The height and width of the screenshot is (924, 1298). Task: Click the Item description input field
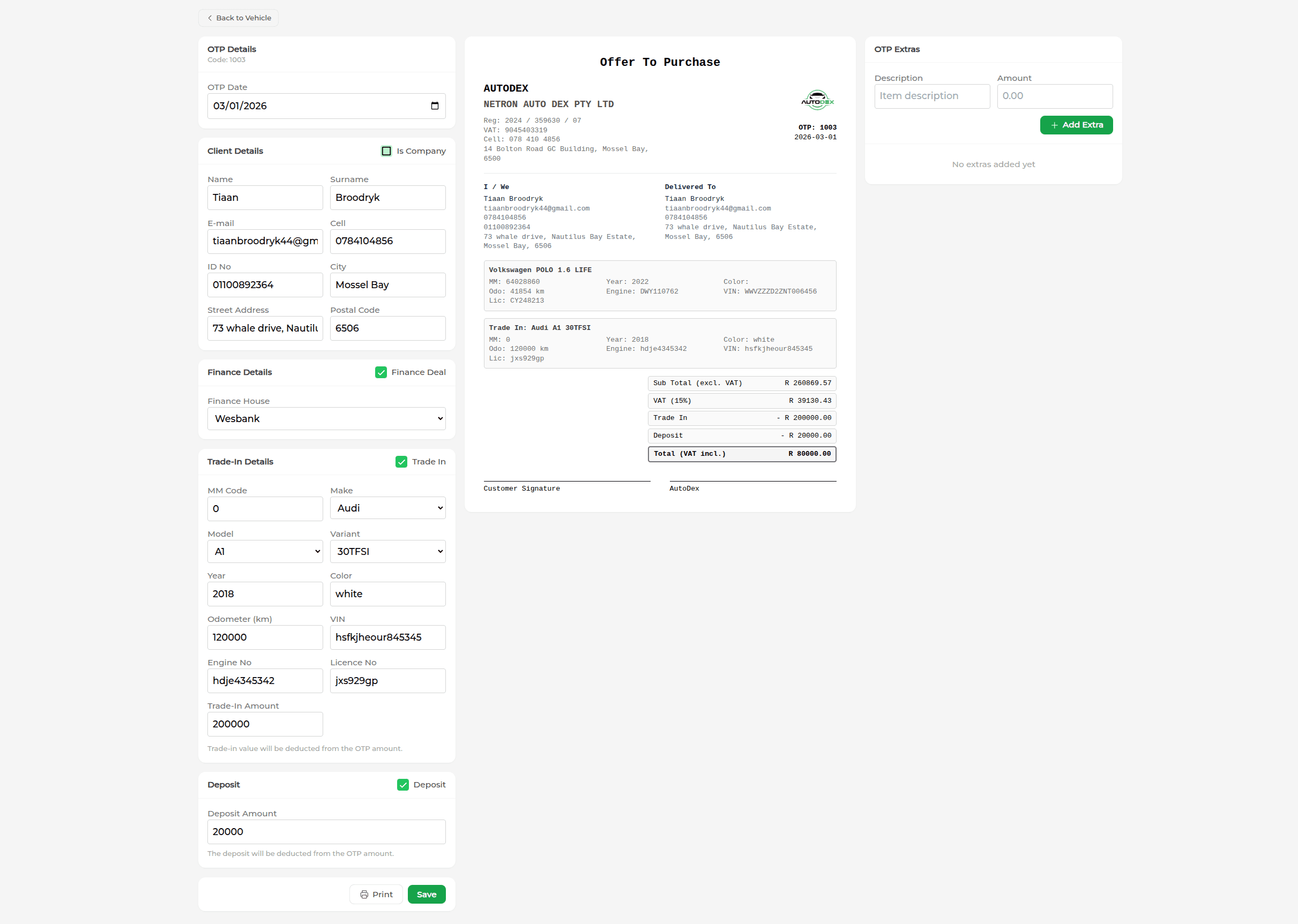[x=931, y=95]
